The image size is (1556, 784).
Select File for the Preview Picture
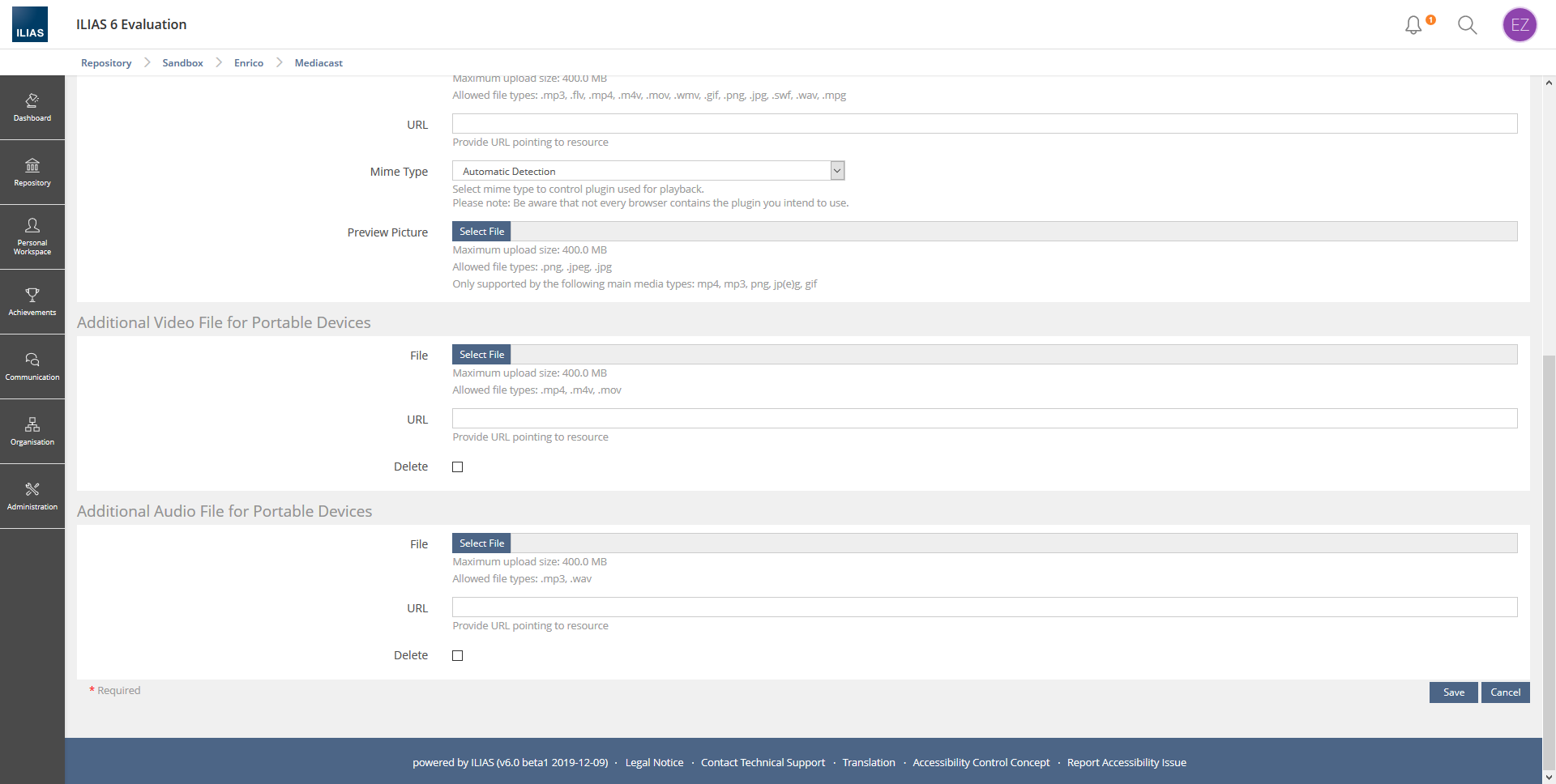pos(481,232)
